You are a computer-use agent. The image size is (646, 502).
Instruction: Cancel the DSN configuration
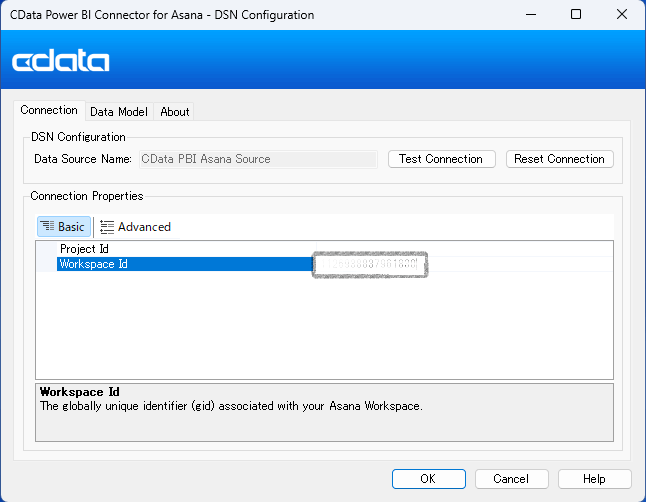tap(511, 479)
